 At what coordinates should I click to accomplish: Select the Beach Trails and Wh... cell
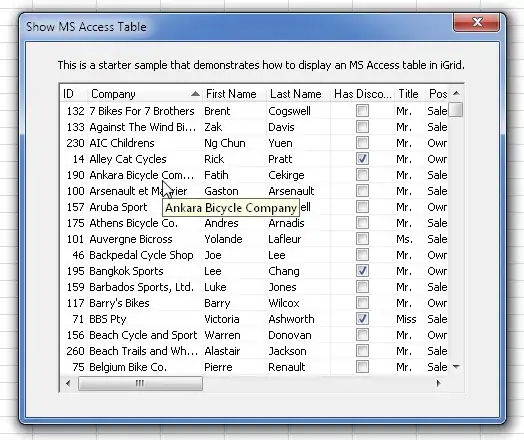tap(145, 351)
